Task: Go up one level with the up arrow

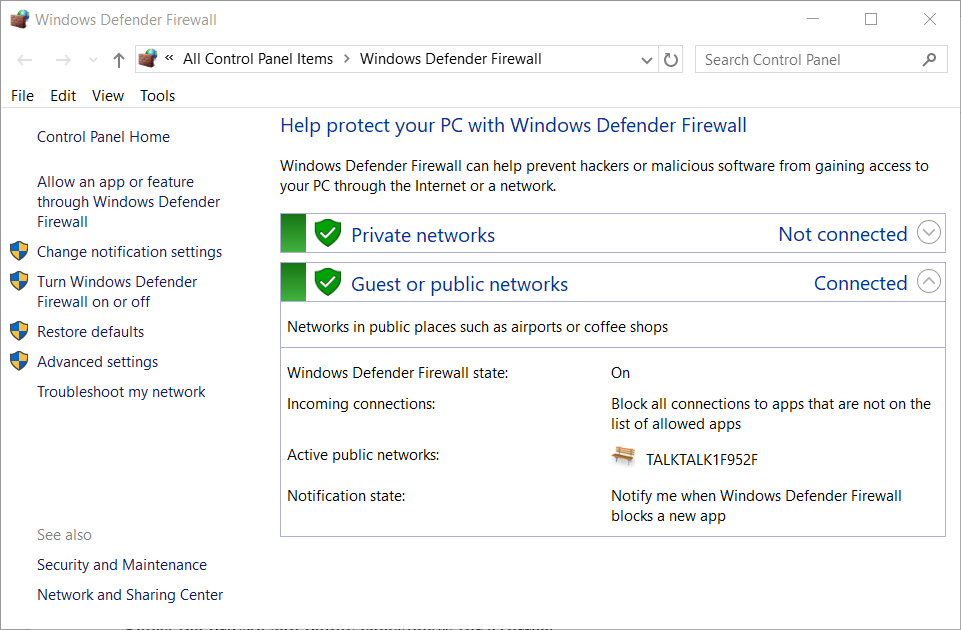Action: click(118, 60)
